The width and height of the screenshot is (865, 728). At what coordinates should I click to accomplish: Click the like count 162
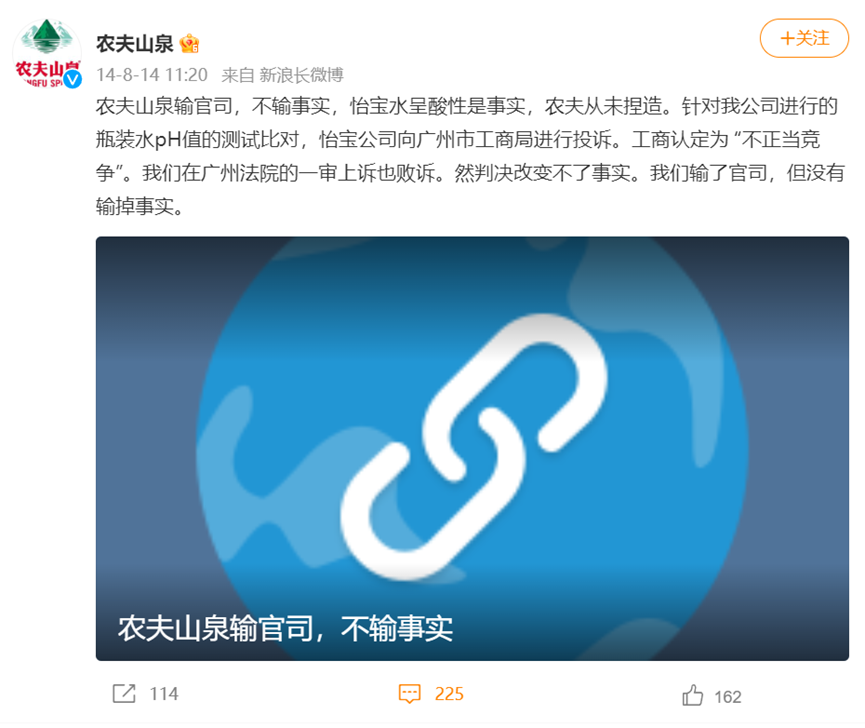point(728,697)
